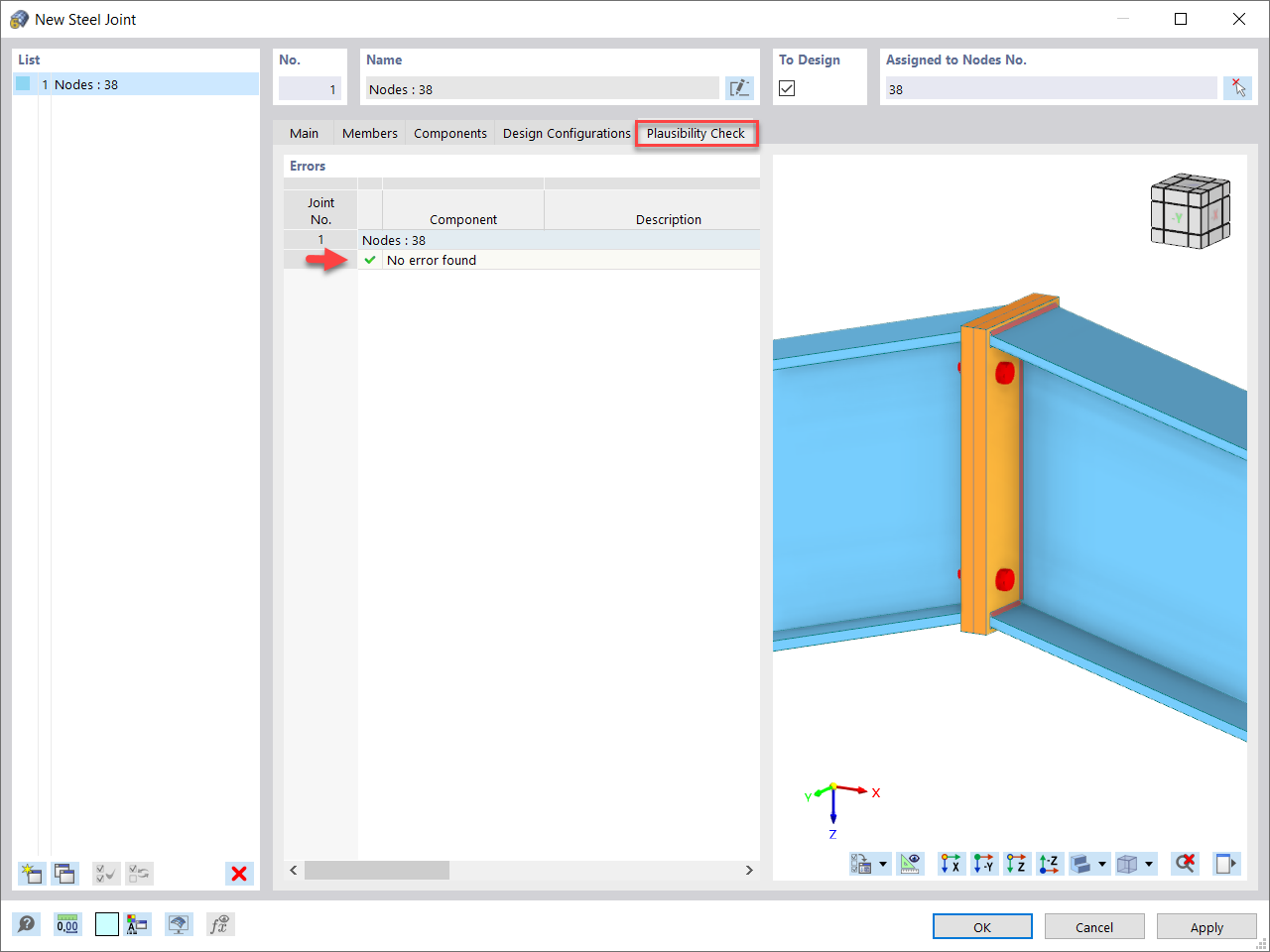Edit the name with the pencil icon
The image size is (1270, 952).
(x=739, y=88)
